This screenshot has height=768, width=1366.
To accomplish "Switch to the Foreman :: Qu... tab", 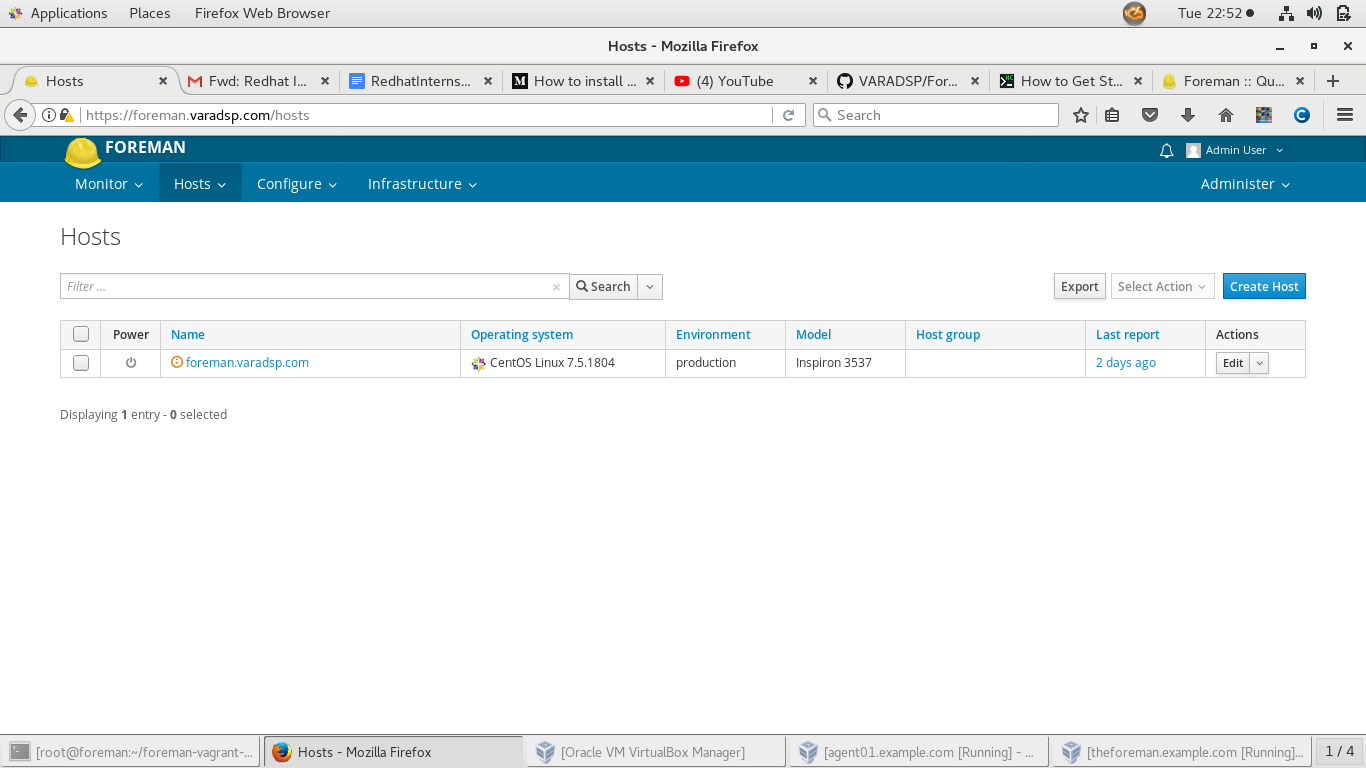I will click(x=1233, y=81).
